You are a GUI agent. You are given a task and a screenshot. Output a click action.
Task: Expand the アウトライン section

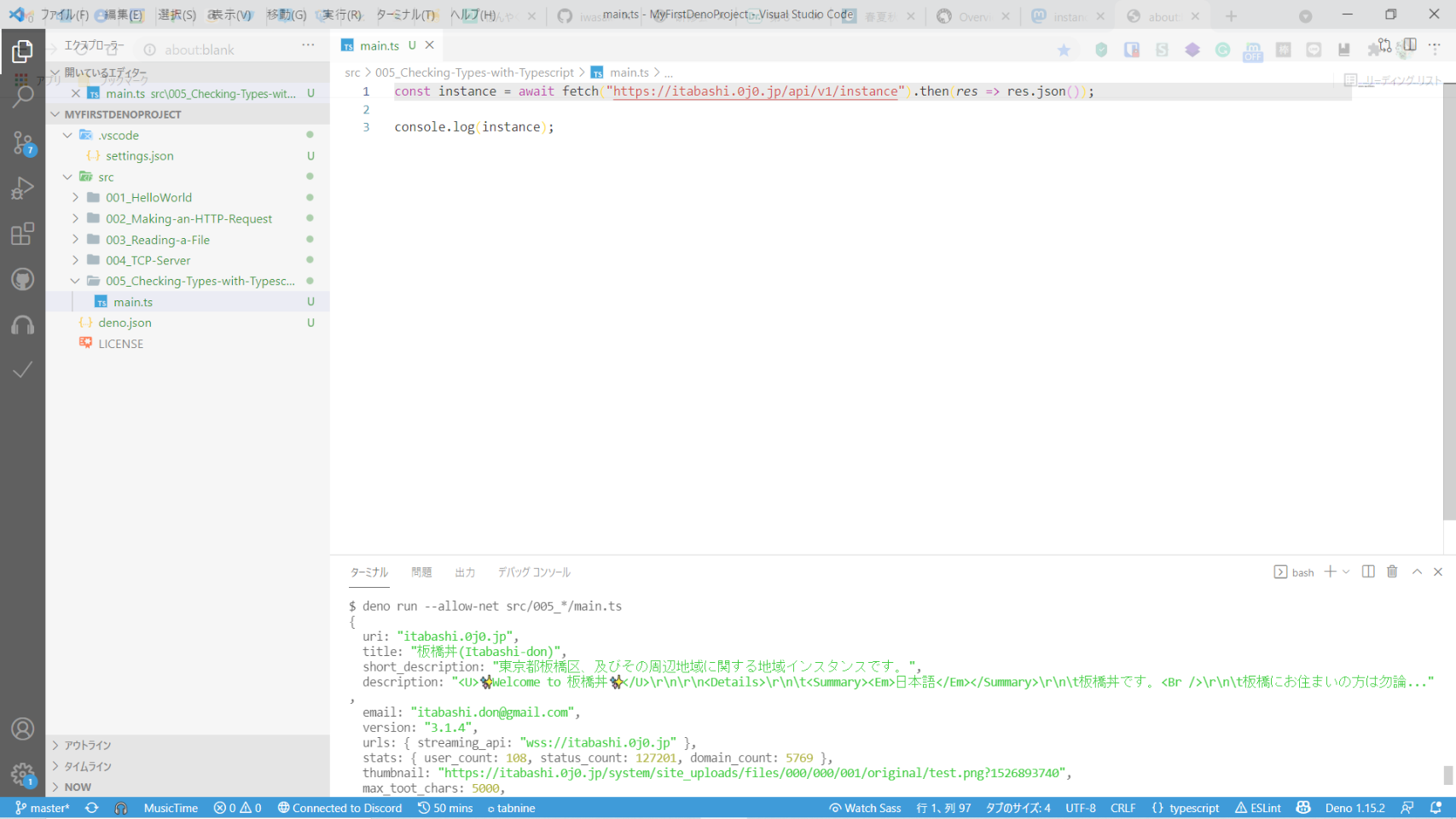point(87,745)
